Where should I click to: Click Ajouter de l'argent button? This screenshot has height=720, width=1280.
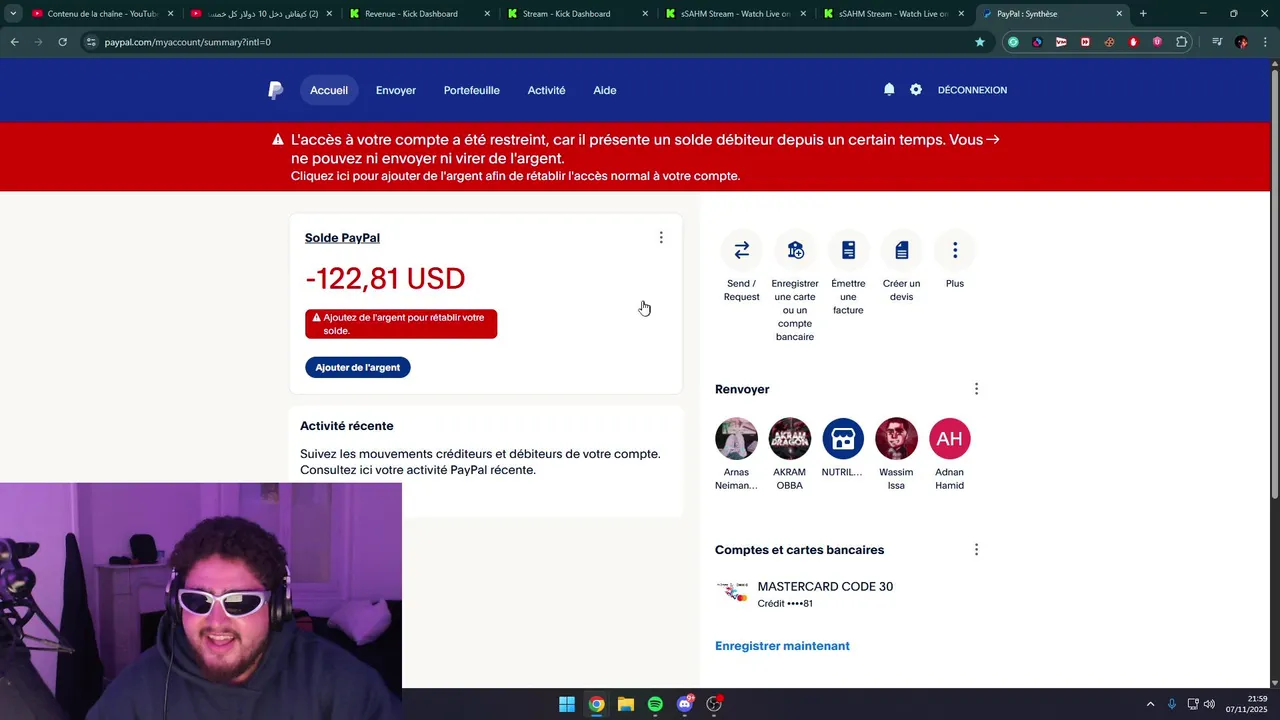pyautogui.click(x=358, y=367)
